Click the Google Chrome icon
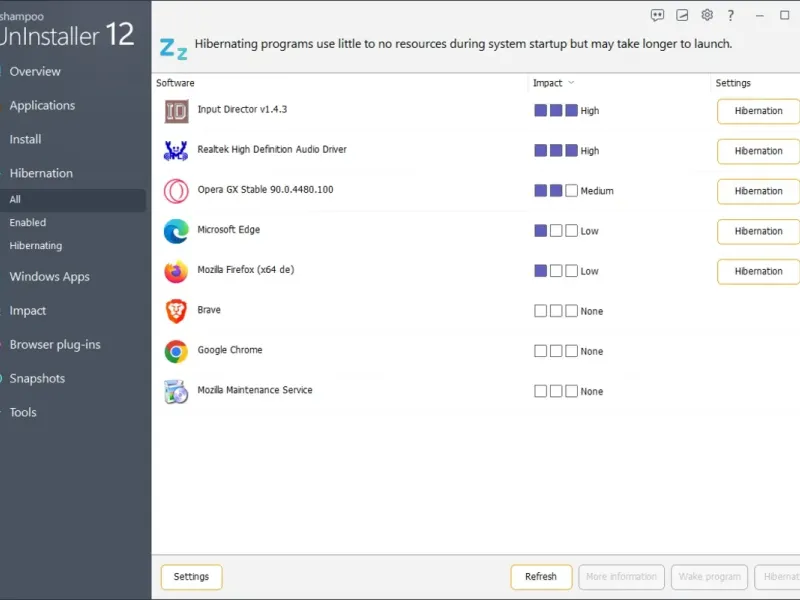 click(176, 351)
